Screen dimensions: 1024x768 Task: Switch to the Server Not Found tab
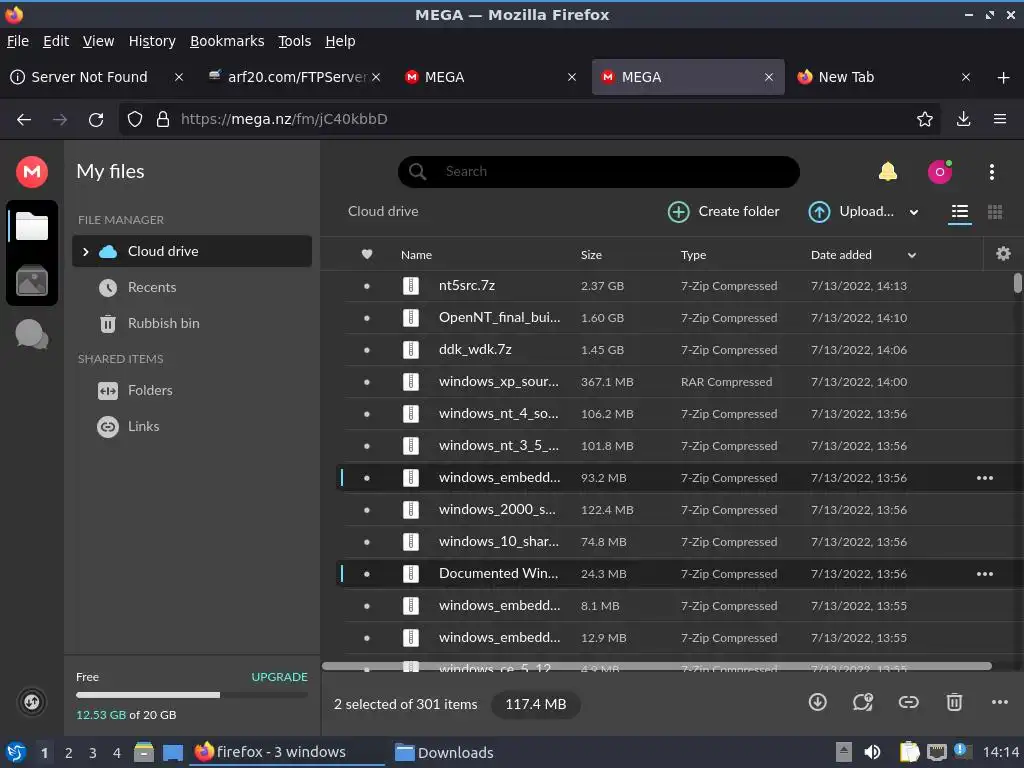coord(89,77)
